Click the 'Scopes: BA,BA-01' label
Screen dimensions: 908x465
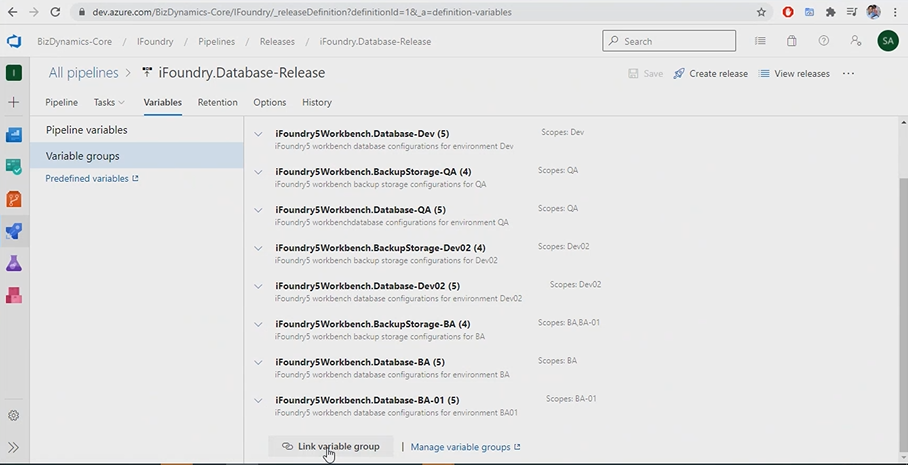click(569, 323)
